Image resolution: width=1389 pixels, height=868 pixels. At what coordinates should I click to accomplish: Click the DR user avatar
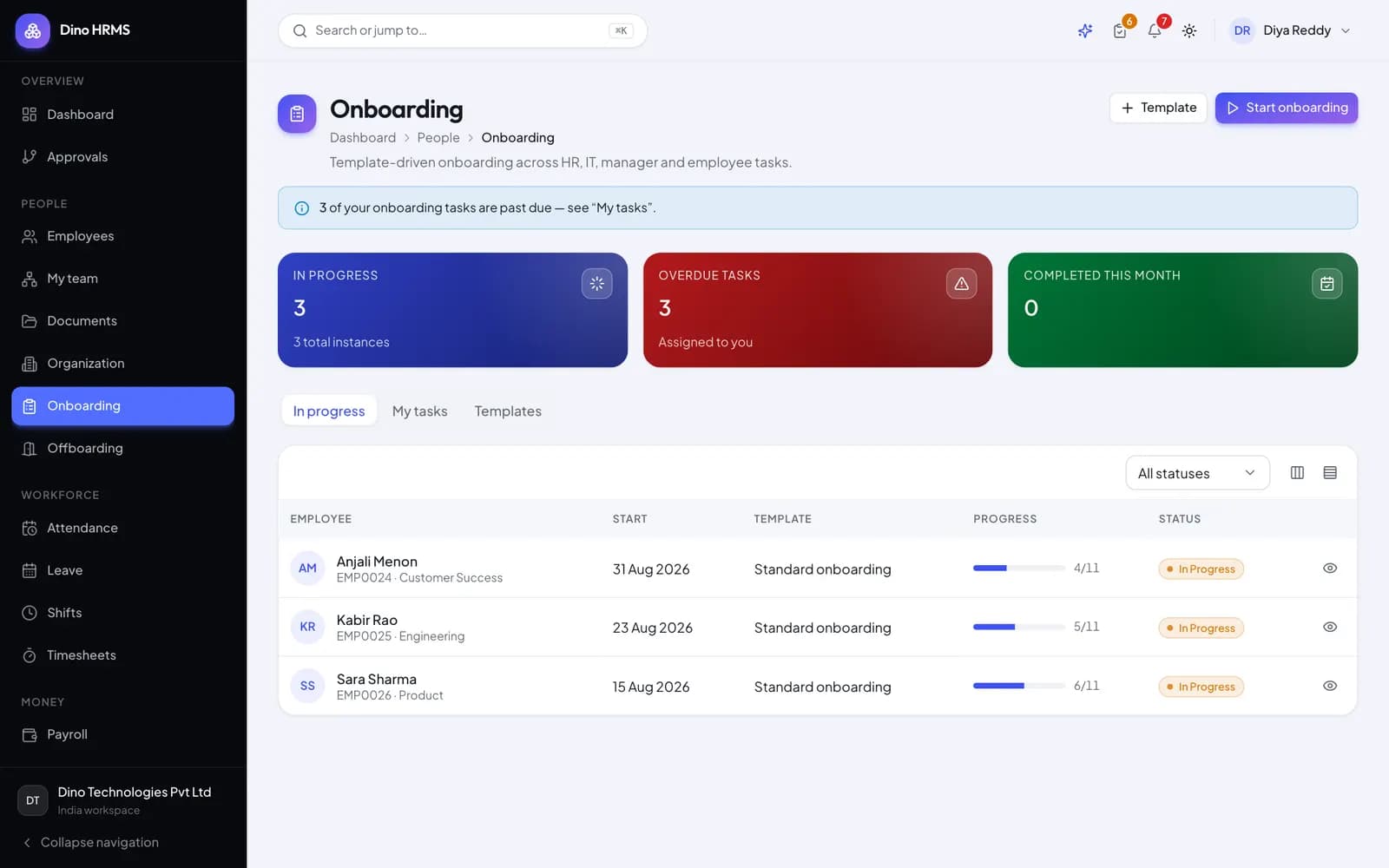click(1242, 31)
